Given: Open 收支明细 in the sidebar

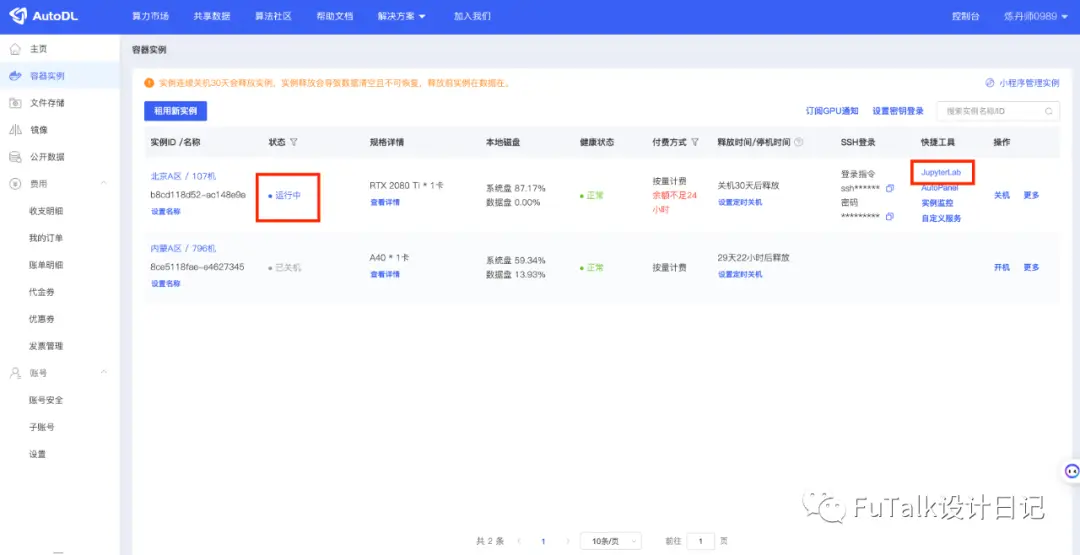Looking at the screenshot, I should 46,211.
